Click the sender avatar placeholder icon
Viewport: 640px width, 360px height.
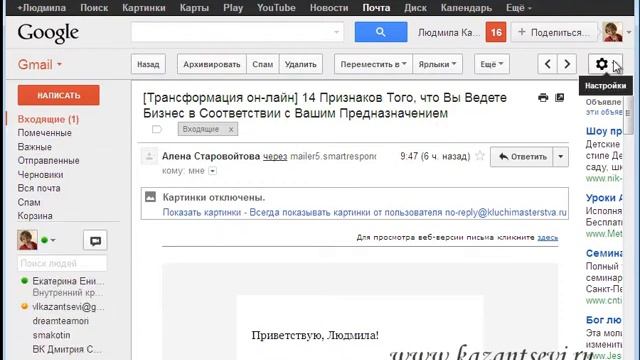click(149, 157)
